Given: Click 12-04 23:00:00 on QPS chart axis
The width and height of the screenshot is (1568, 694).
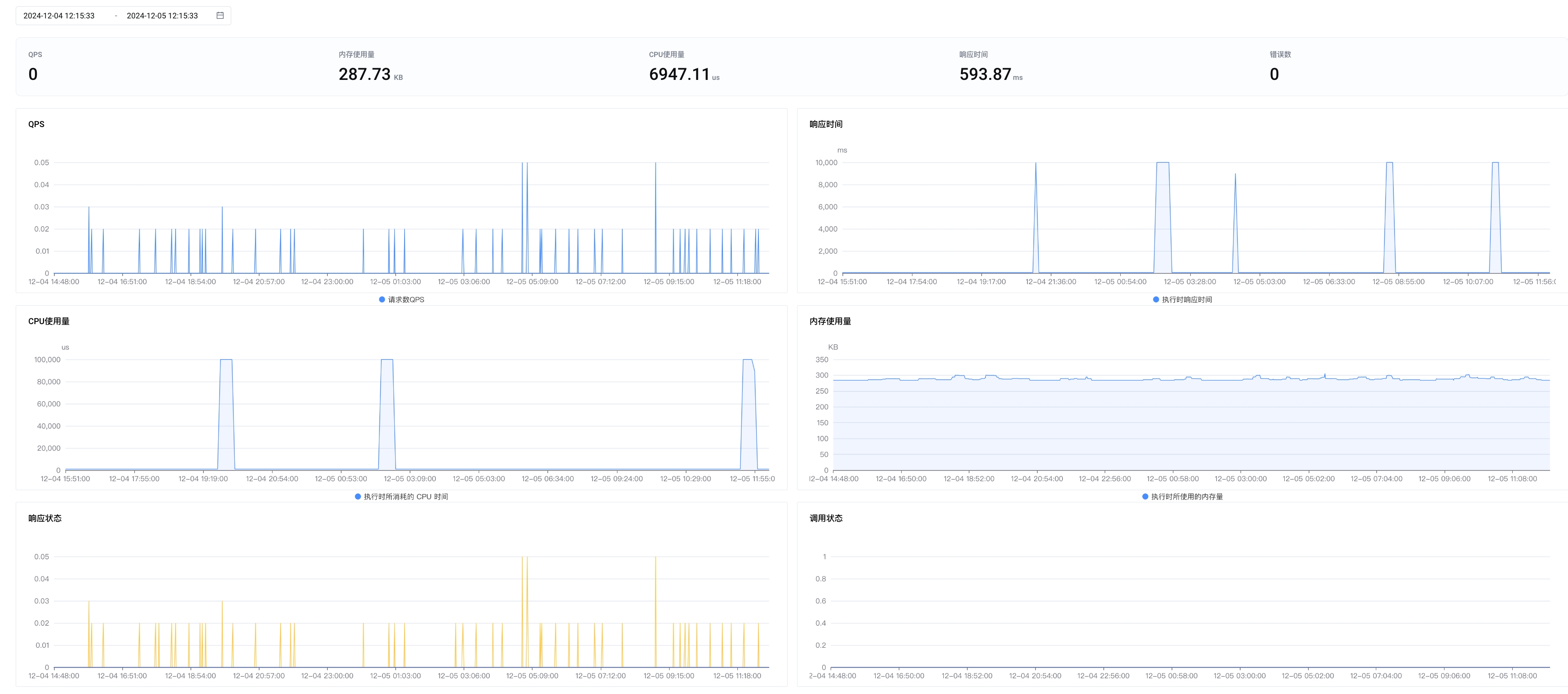Looking at the screenshot, I should coord(327,282).
